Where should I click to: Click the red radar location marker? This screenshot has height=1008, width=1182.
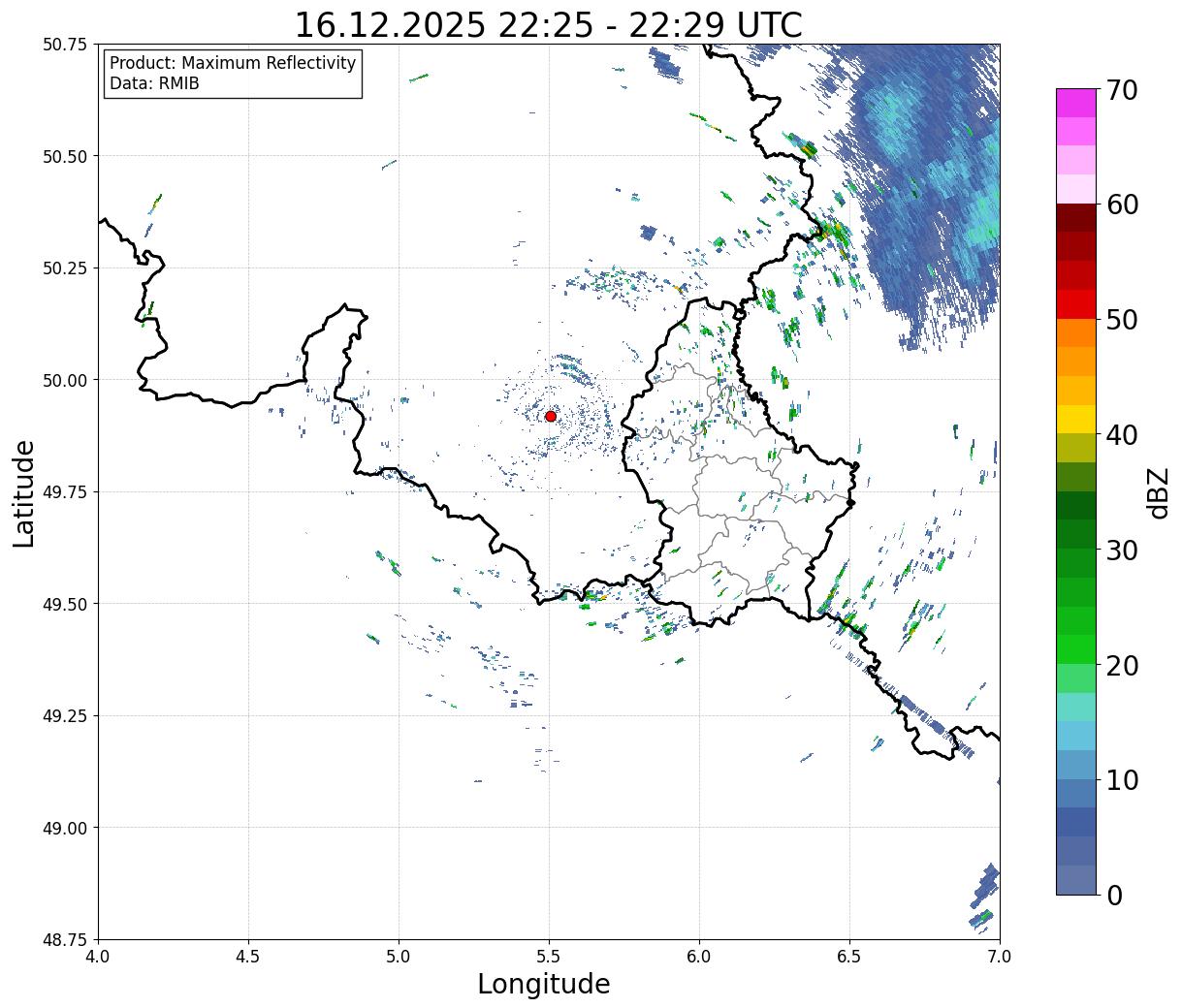[550, 416]
